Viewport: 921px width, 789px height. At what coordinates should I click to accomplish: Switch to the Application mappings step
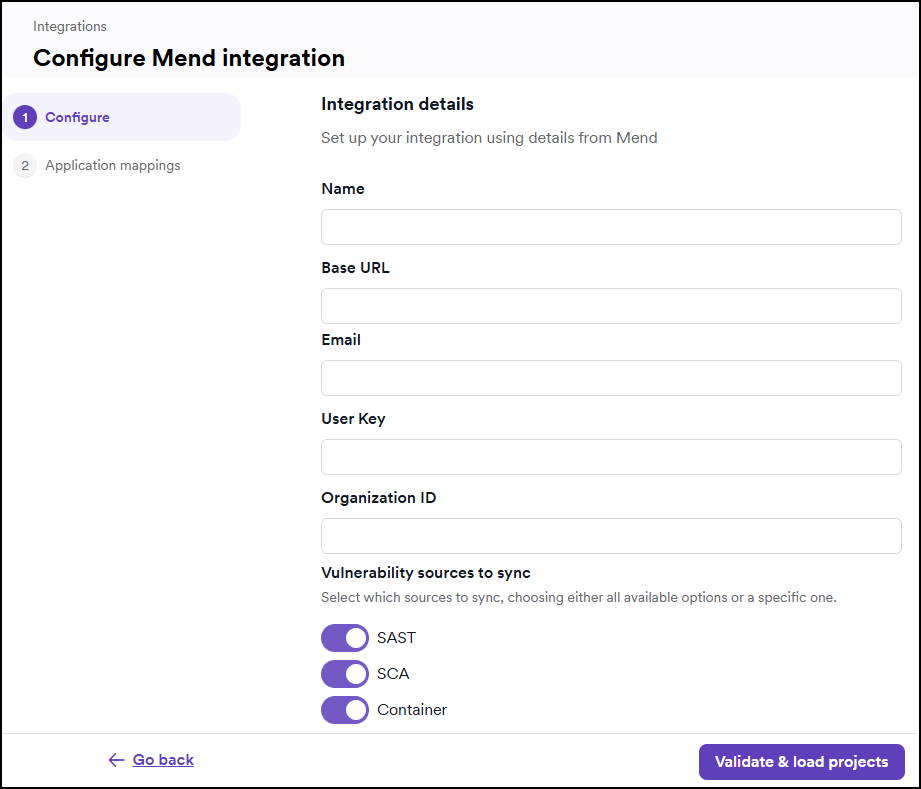112,165
